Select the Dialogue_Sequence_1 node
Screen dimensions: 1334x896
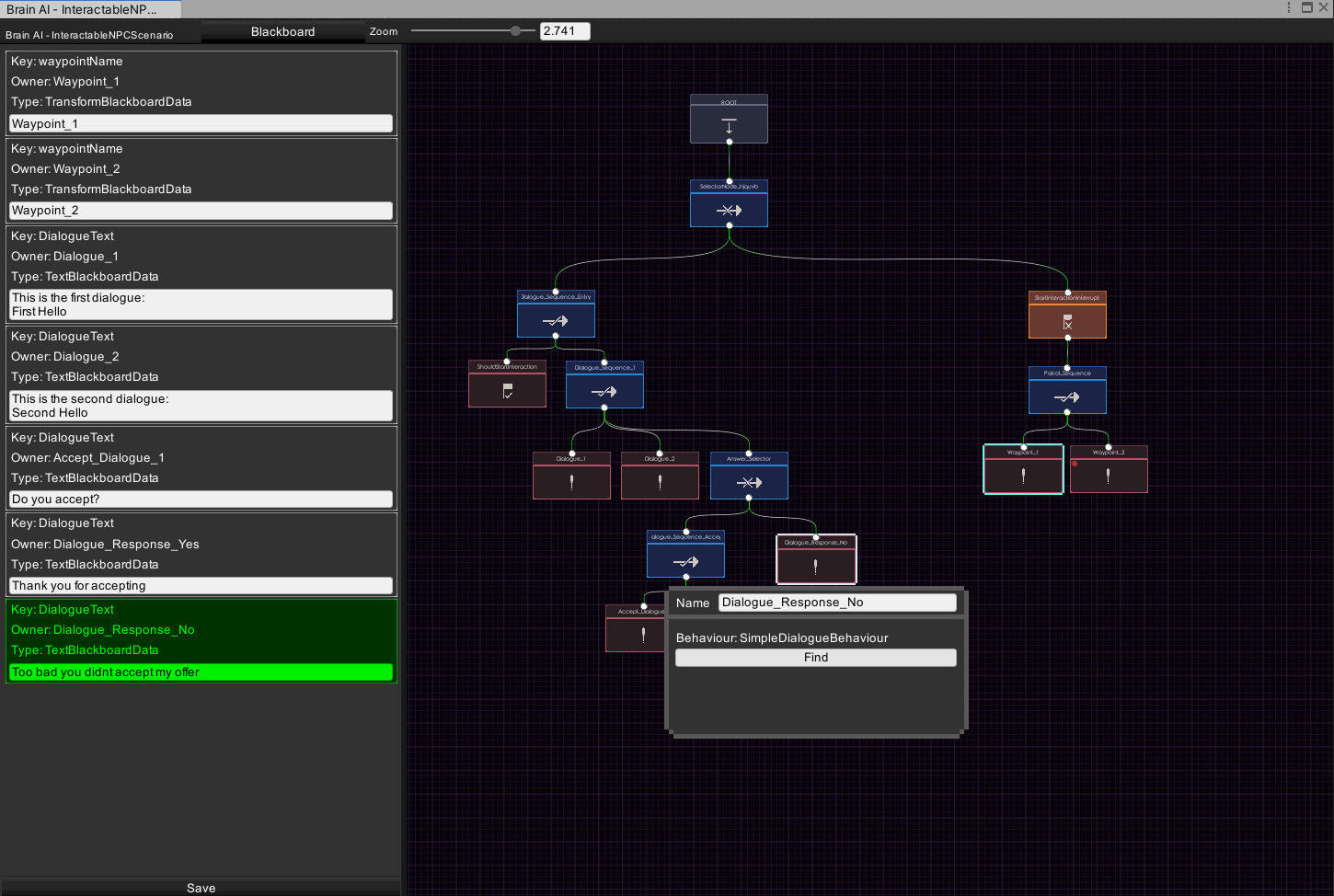(604, 385)
